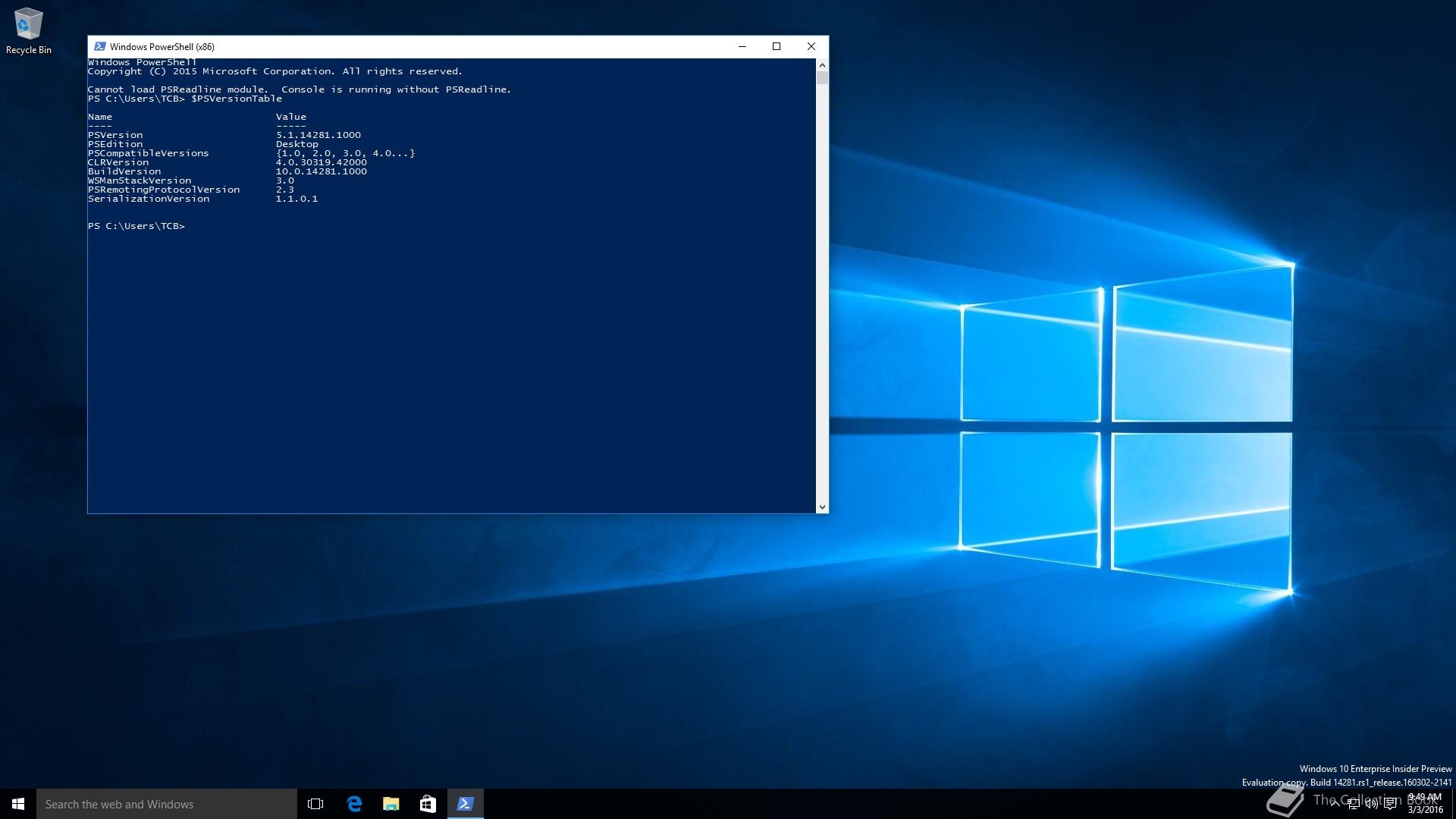
Task: Click the PSCompatibleVersions row name
Action: point(149,153)
